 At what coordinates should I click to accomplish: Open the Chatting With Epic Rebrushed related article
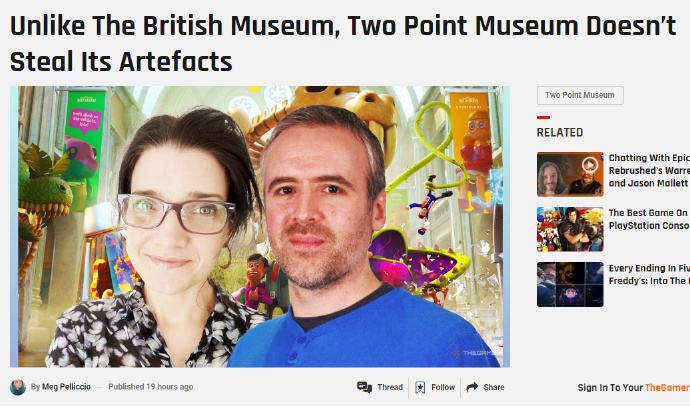pyautogui.click(x=649, y=171)
